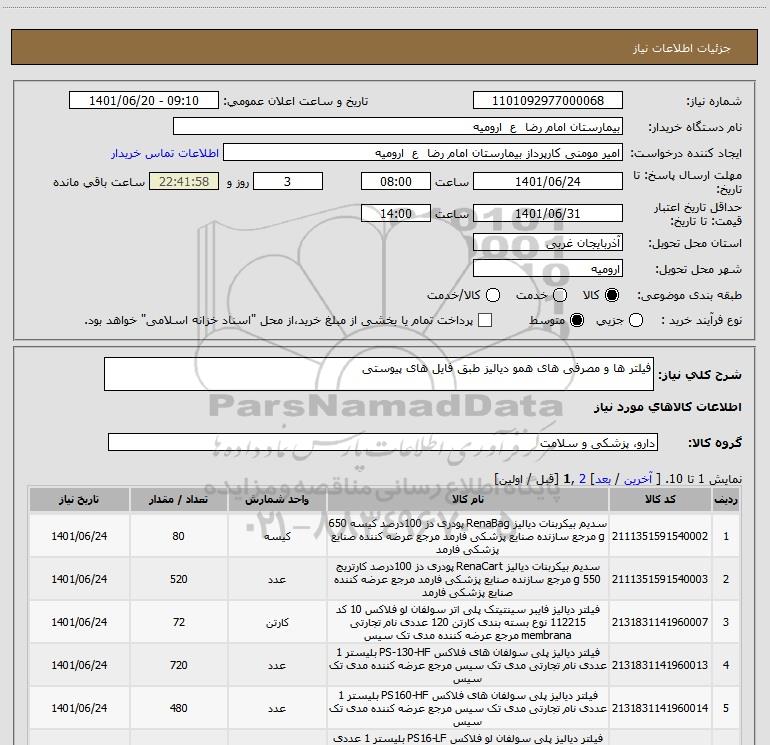This screenshot has height=745, width=770.
Task: Click the announcement date field 1401/06/20 - 09:10
Action: click(144, 100)
